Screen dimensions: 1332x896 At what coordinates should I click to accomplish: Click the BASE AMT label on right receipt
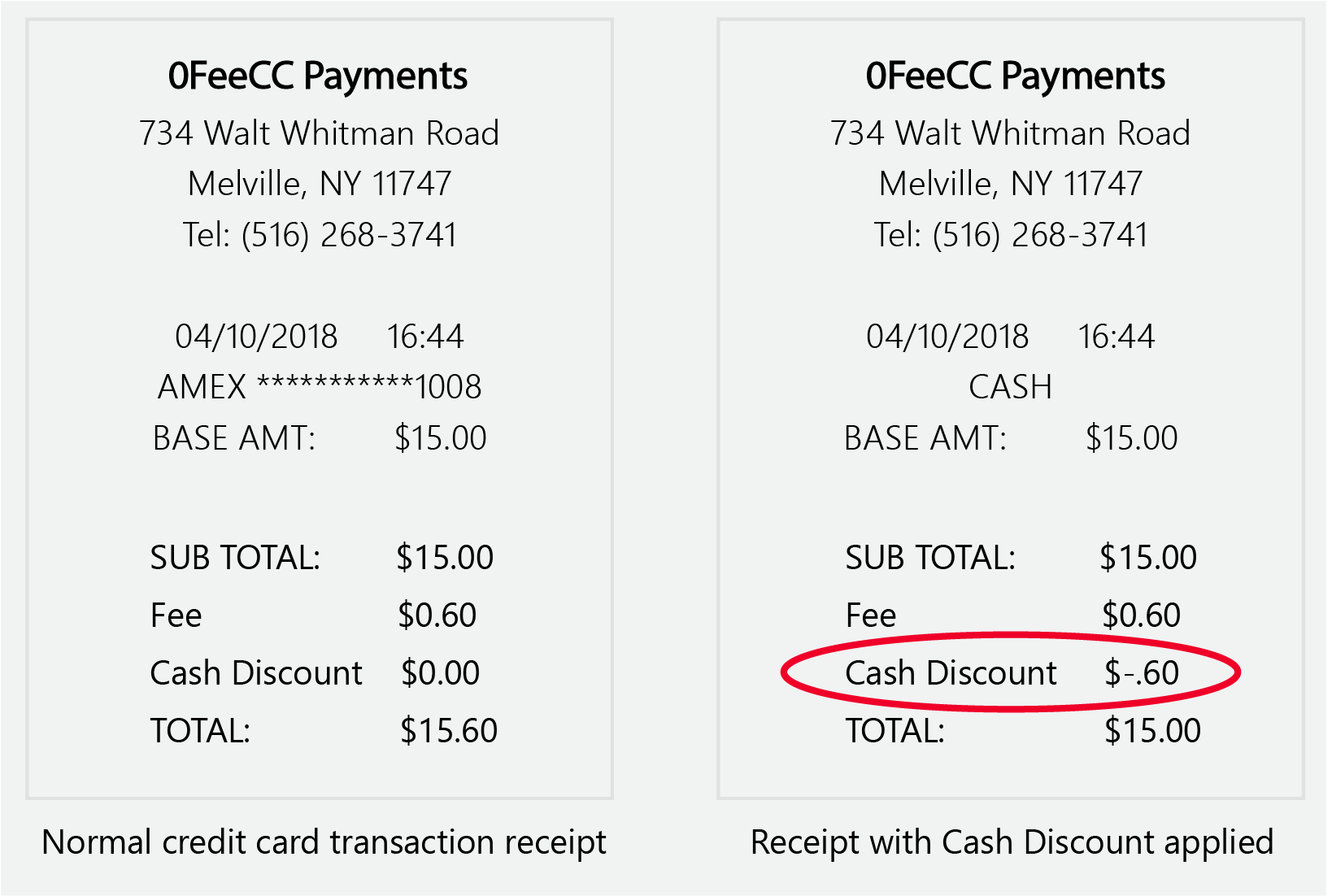[925, 438]
